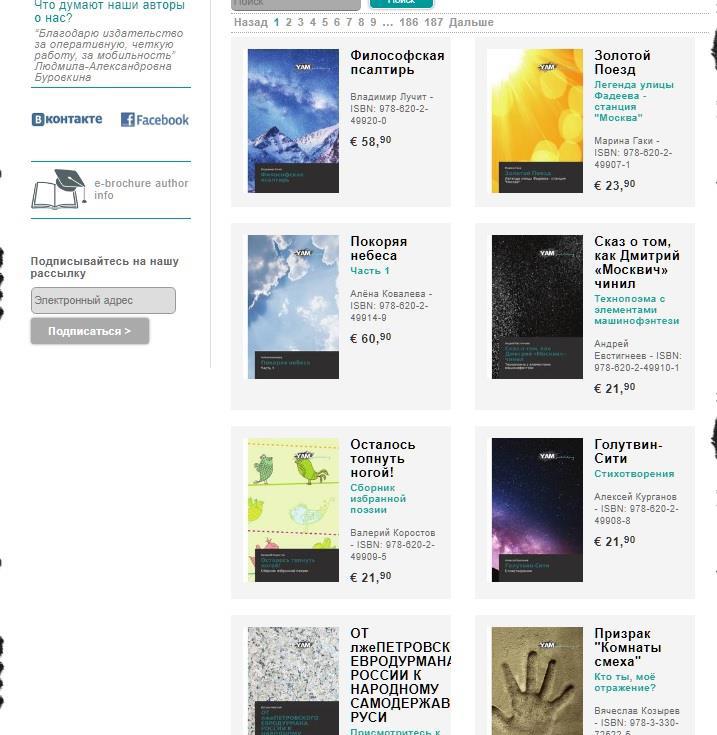Jump to page 187 in pagination
The height and width of the screenshot is (735, 717).
click(x=433, y=22)
